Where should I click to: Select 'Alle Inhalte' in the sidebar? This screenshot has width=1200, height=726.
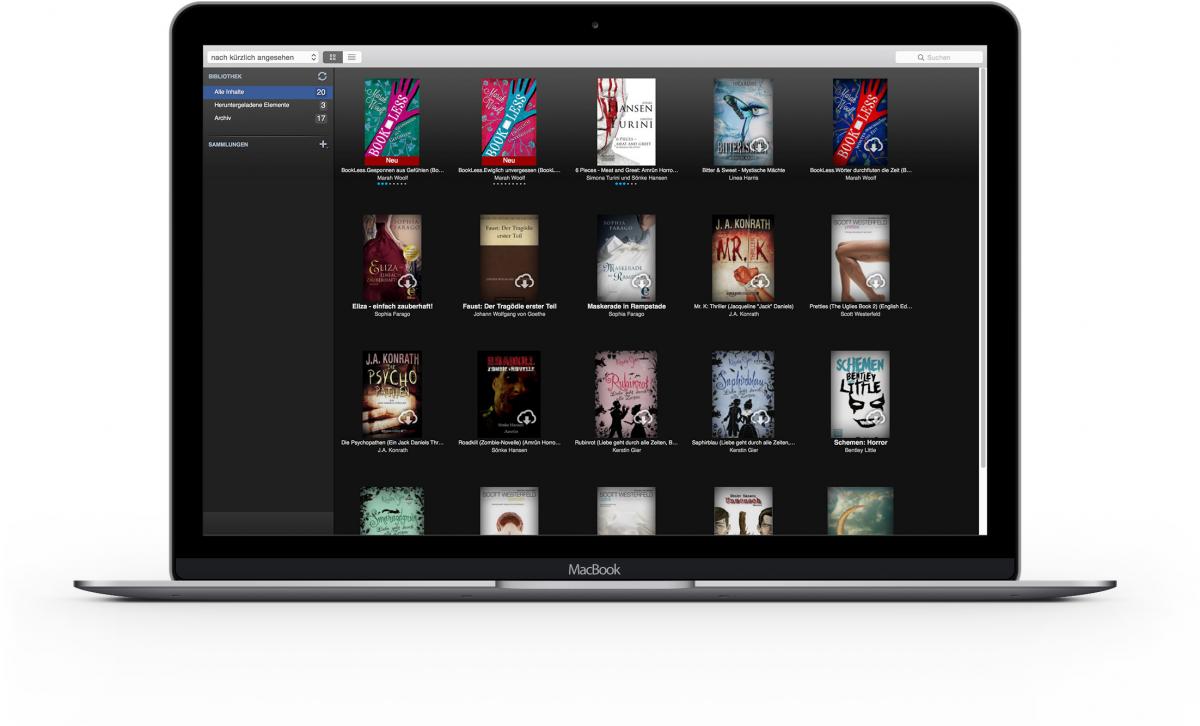point(268,92)
